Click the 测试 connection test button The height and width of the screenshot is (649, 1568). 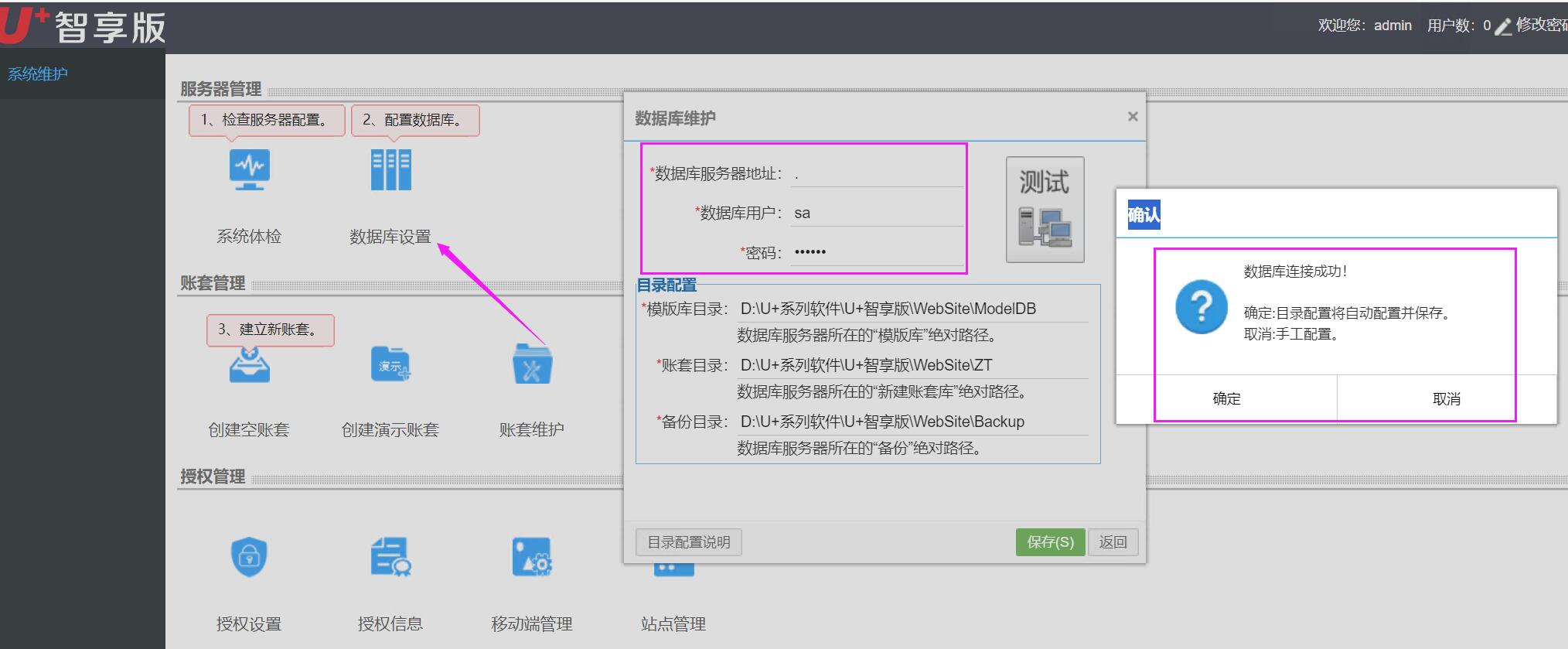tap(1045, 210)
